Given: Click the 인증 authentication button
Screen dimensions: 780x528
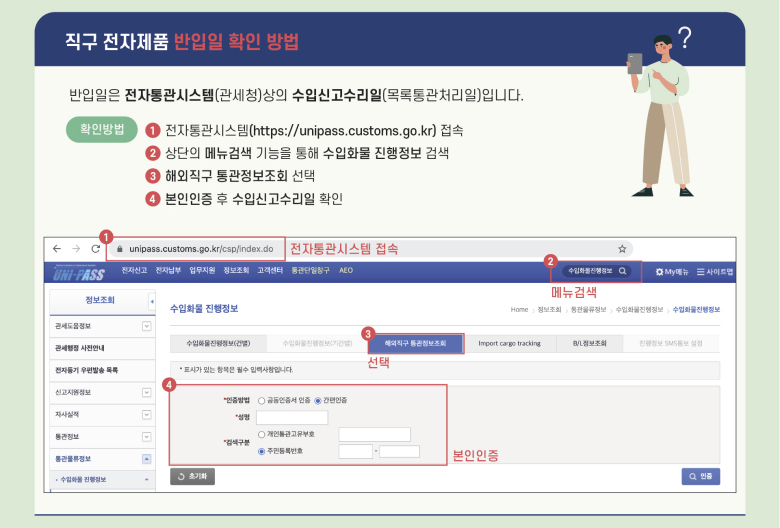Looking at the screenshot, I should coord(700,476).
